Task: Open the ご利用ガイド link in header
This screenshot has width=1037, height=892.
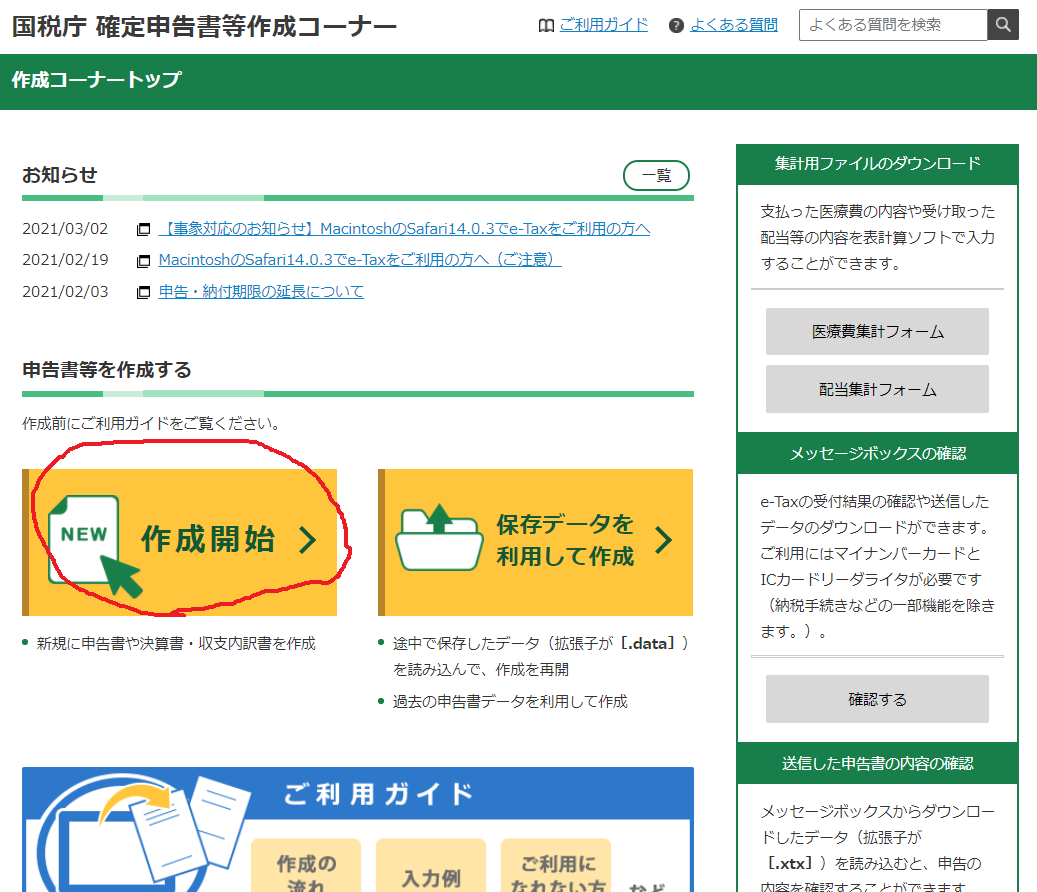Action: (604, 25)
